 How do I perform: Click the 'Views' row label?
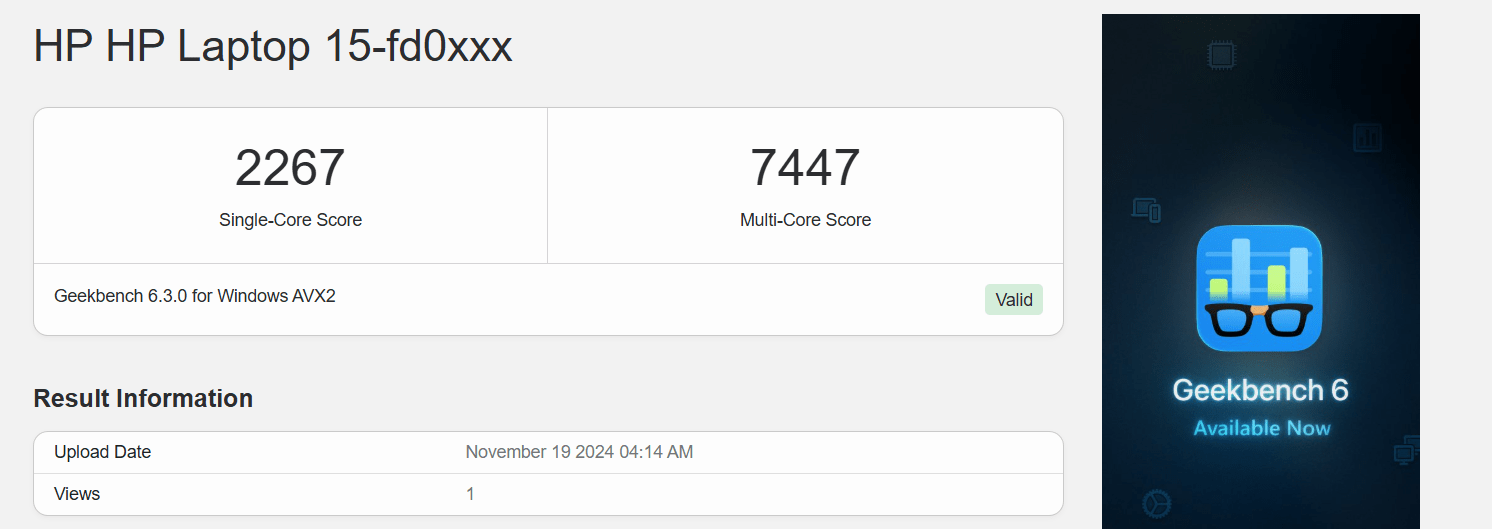pos(77,494)
